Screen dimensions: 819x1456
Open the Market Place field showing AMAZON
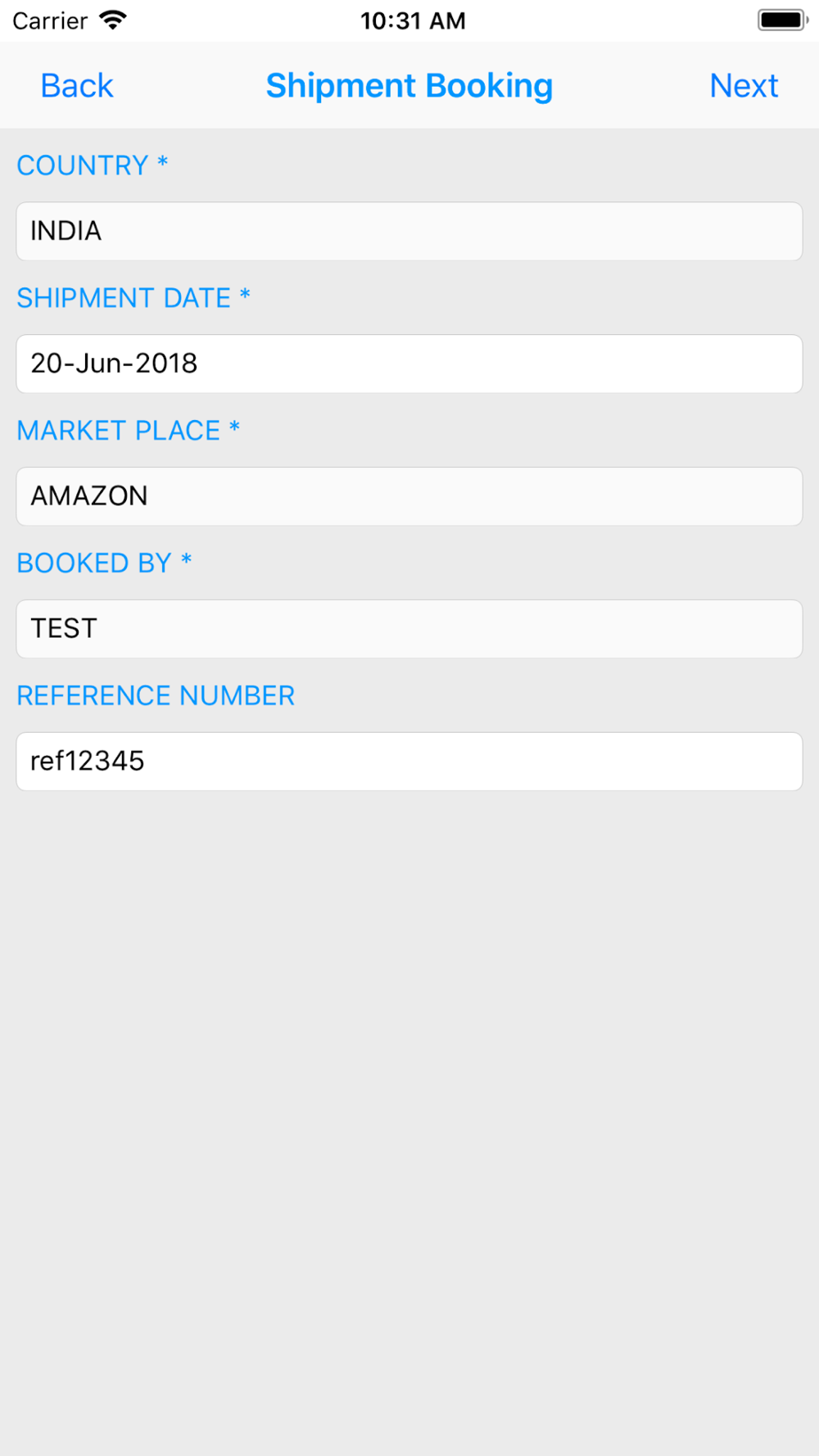coord(409,496)
